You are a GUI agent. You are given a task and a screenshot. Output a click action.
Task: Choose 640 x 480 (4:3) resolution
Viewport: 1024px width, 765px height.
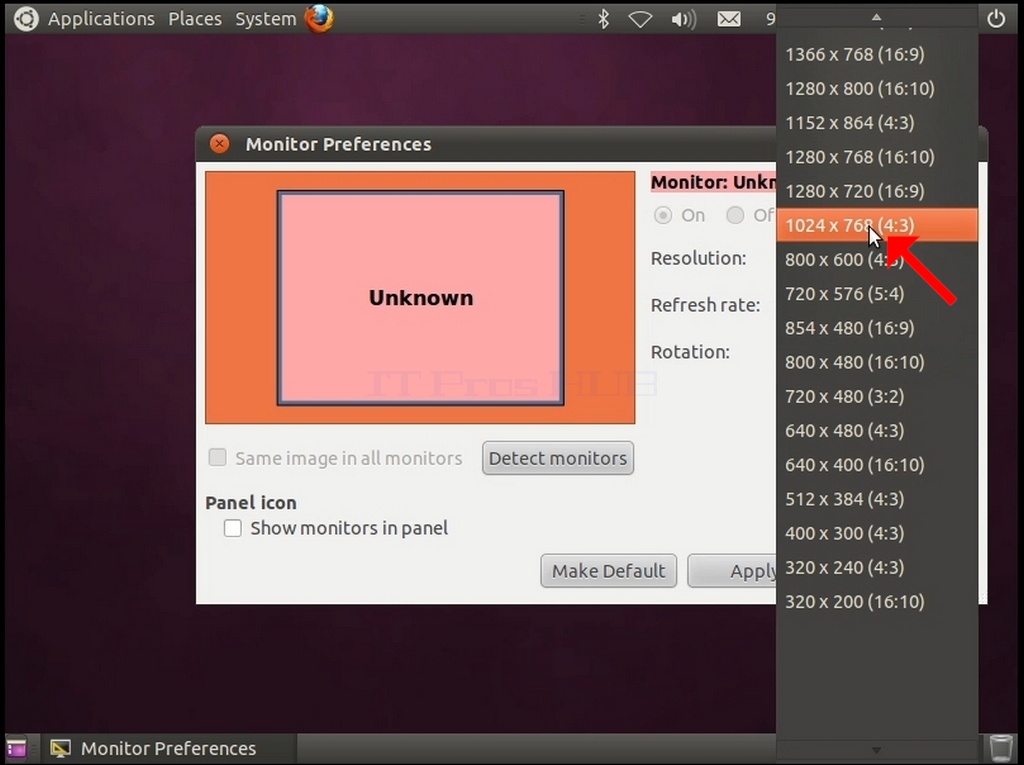click(x=877, y=431)
